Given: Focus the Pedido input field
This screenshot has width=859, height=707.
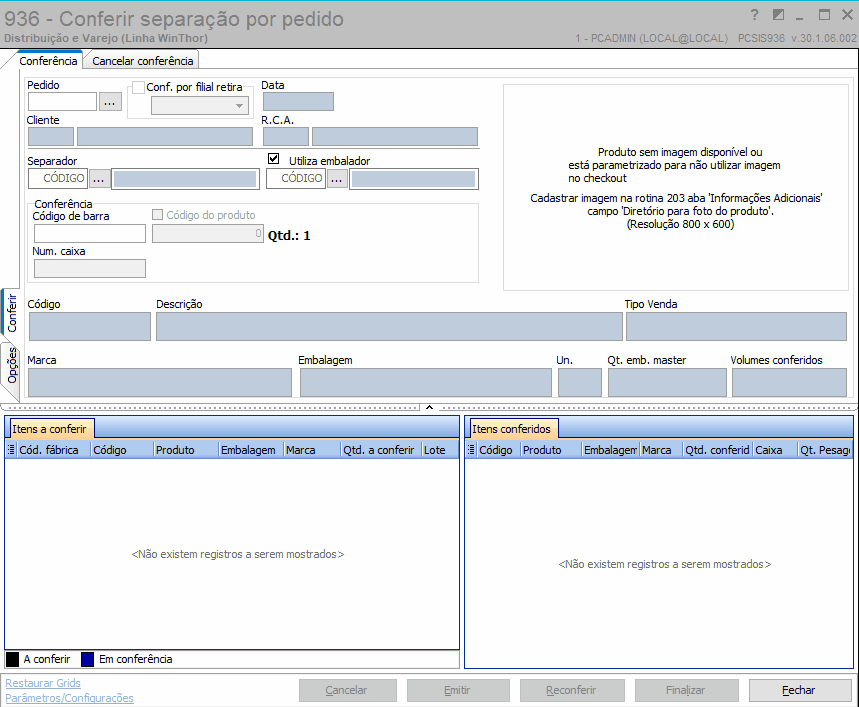Looking at the screenshot, I should point(62,102).
